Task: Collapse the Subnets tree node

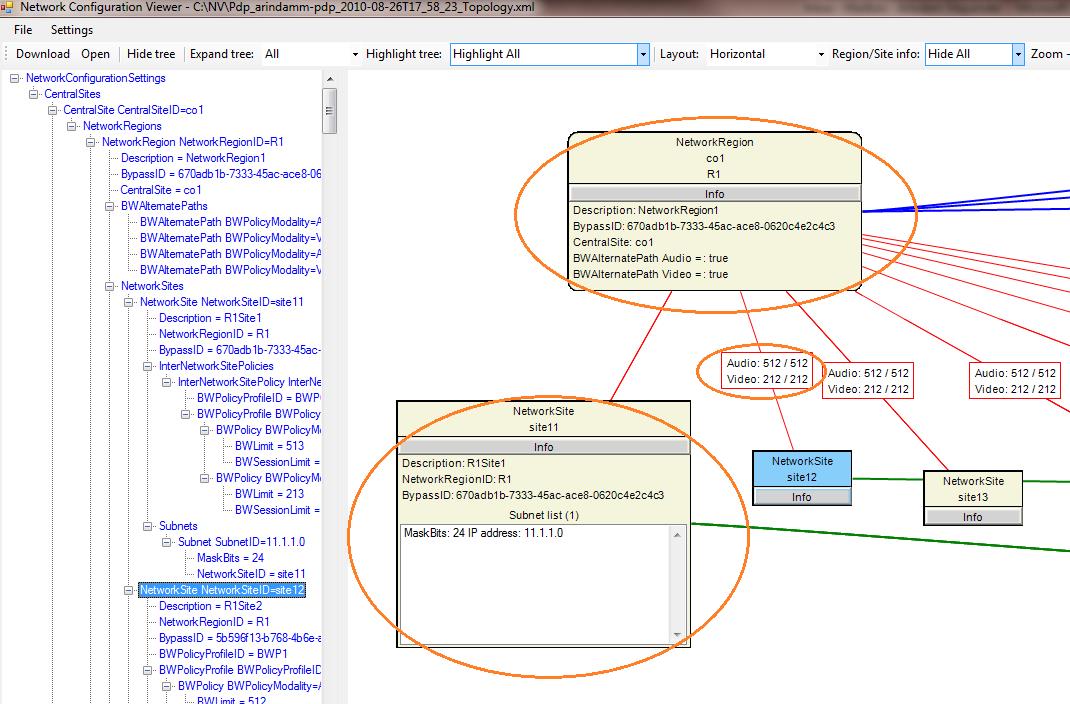Action: 148,526
